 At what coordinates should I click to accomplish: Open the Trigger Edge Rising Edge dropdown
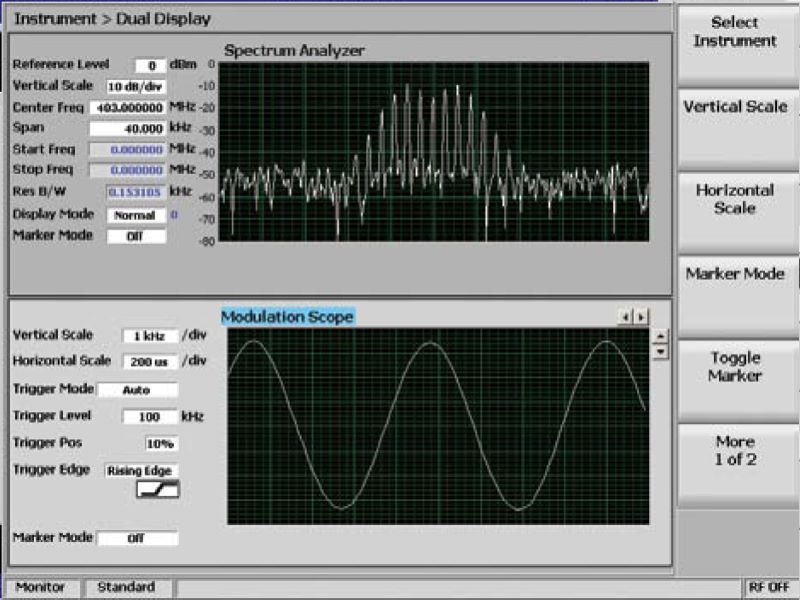[x=140, y=470]
